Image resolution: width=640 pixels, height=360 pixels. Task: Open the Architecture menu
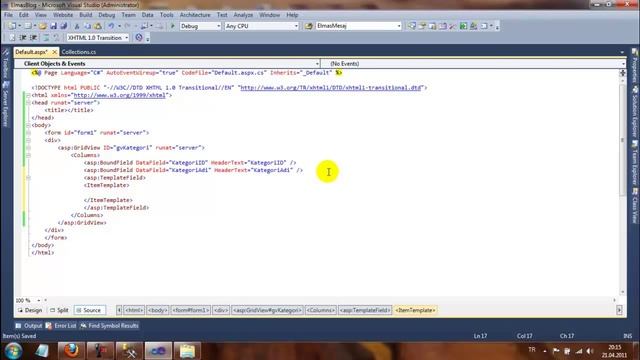pos(195,15)
